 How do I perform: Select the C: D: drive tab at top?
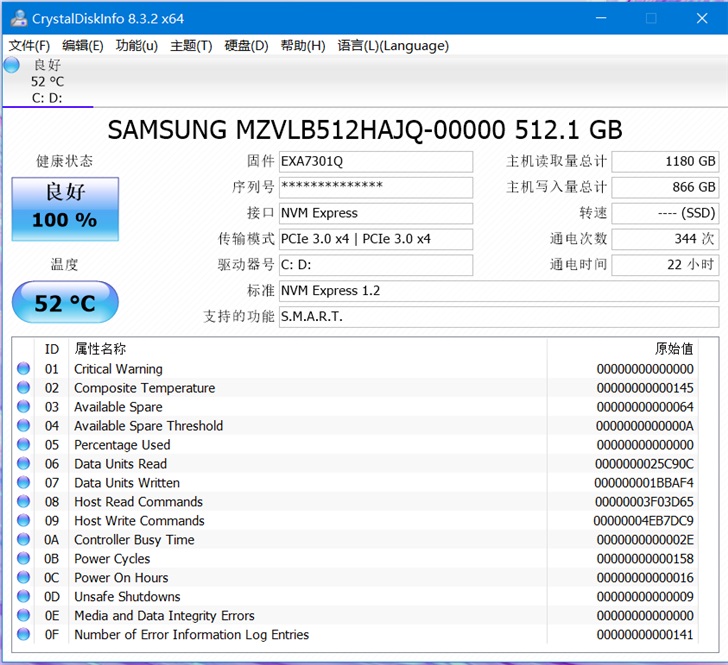47,82
